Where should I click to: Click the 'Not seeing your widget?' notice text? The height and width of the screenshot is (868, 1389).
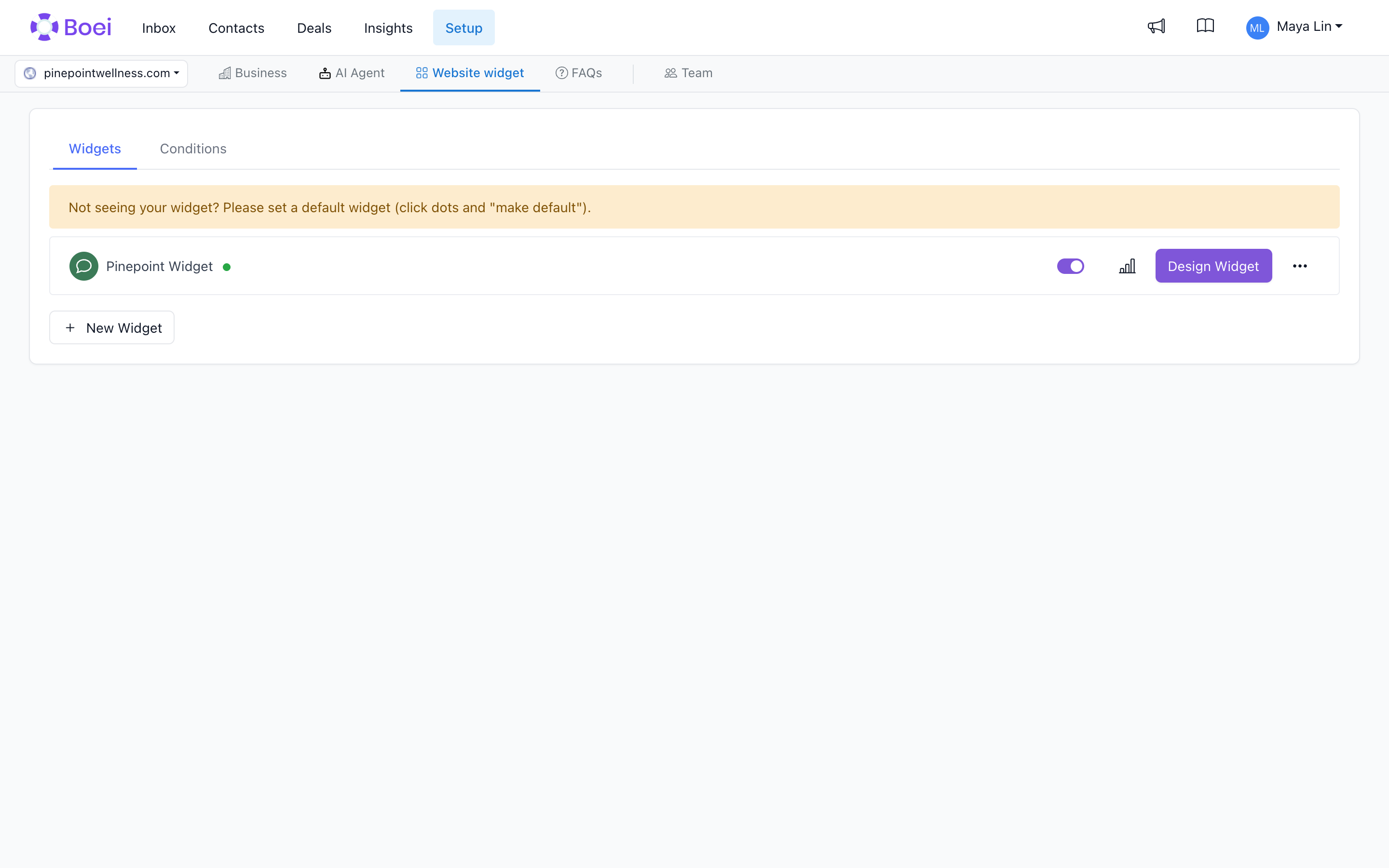pyautogui.click(x=329, y=207)
